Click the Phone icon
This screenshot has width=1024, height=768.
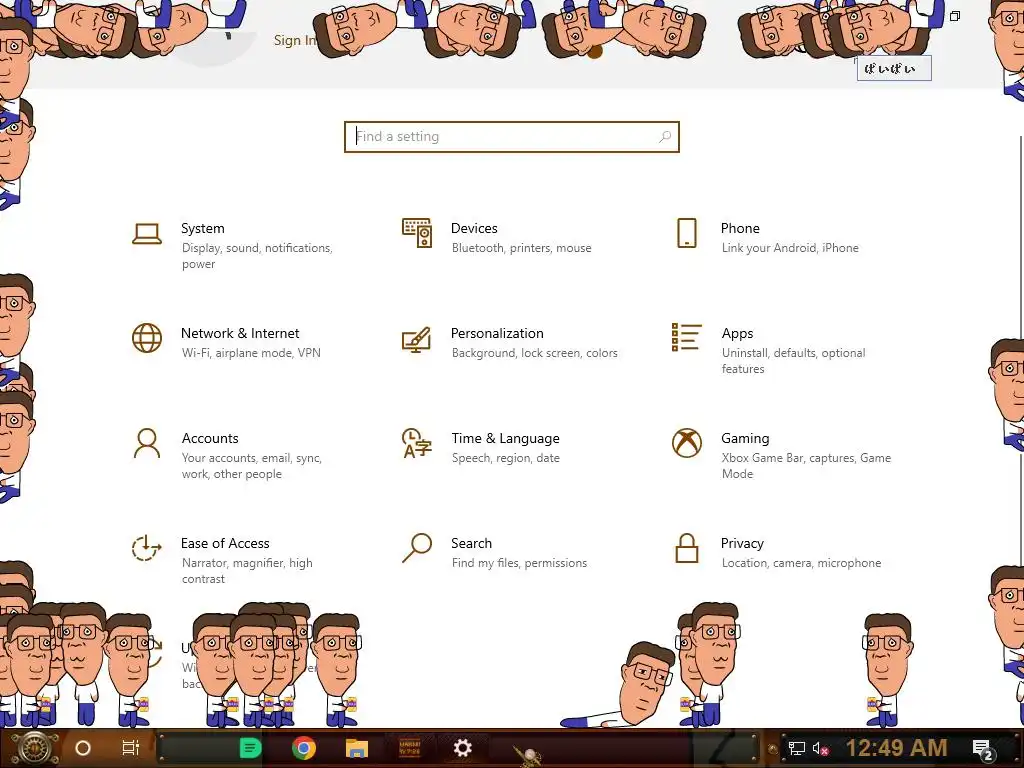coord(687,233)
